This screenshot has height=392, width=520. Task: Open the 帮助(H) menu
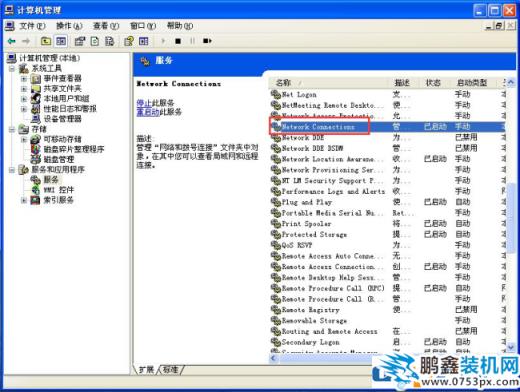coord(180,26)
